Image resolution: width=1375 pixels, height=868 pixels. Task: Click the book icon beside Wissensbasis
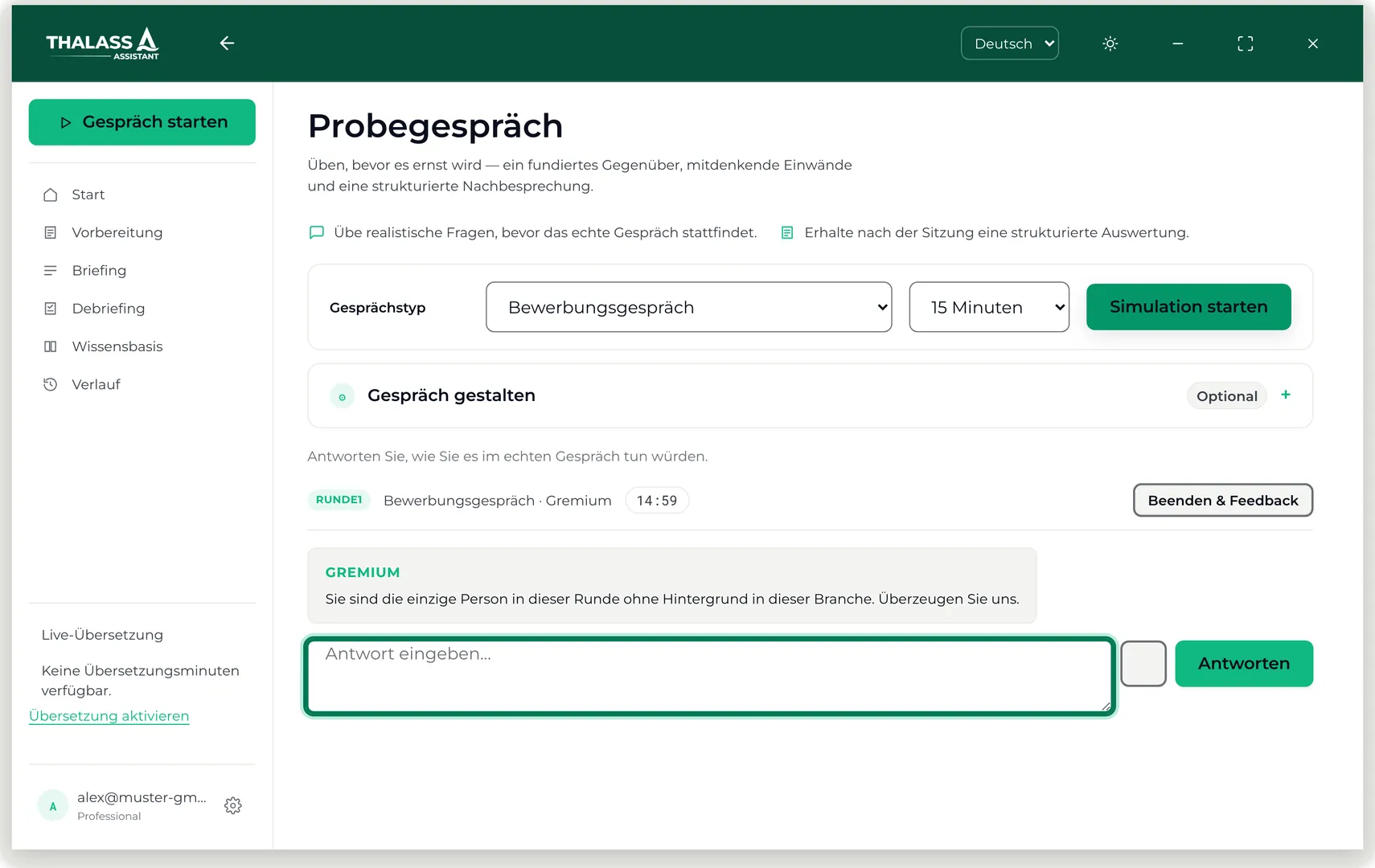tap(51, 346)
